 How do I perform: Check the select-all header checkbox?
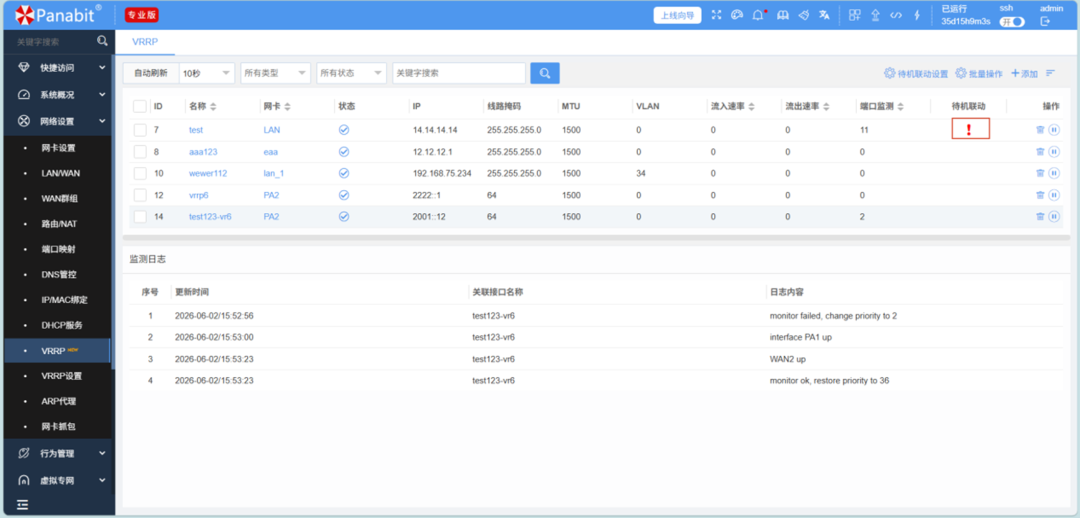coord(140,107)
